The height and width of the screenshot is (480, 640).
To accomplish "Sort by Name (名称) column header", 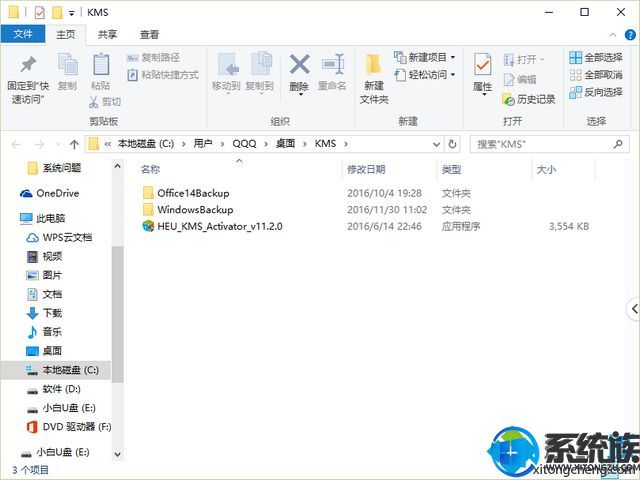I will (x=150, y=169).
